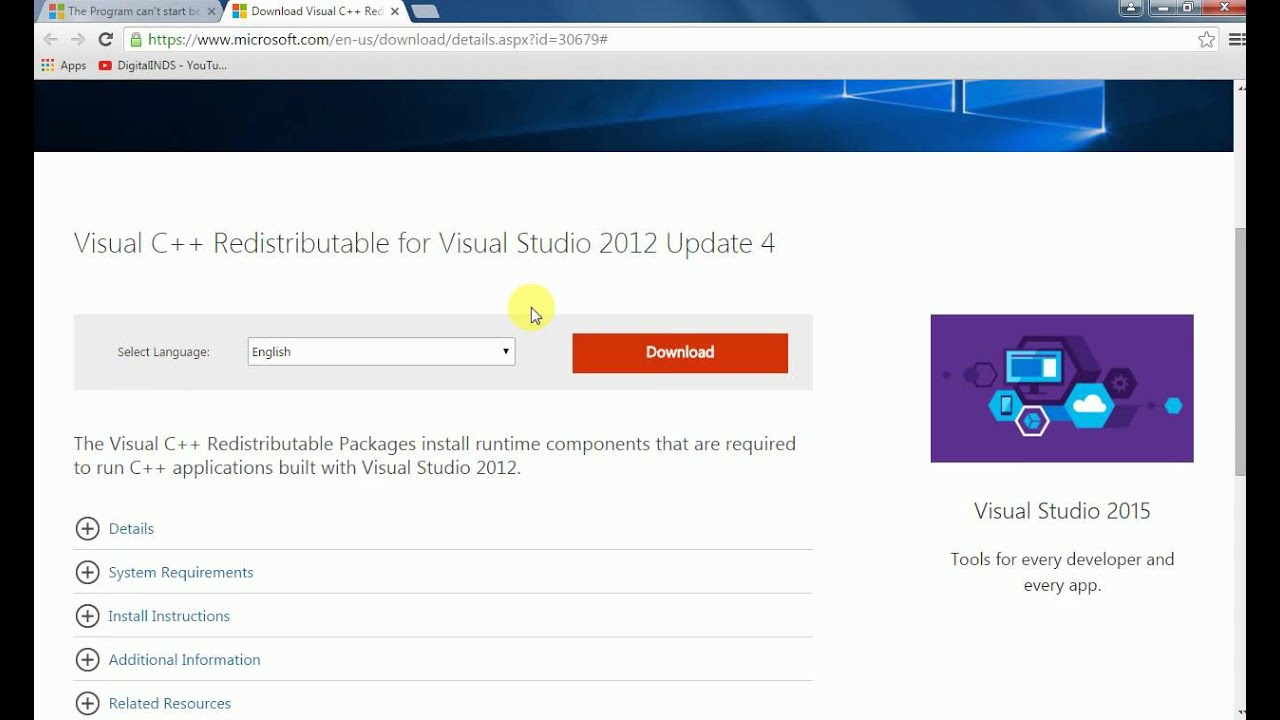
Task: Click the page title Visual C++ Redistributable heading
Action: (x=424, y=243)
